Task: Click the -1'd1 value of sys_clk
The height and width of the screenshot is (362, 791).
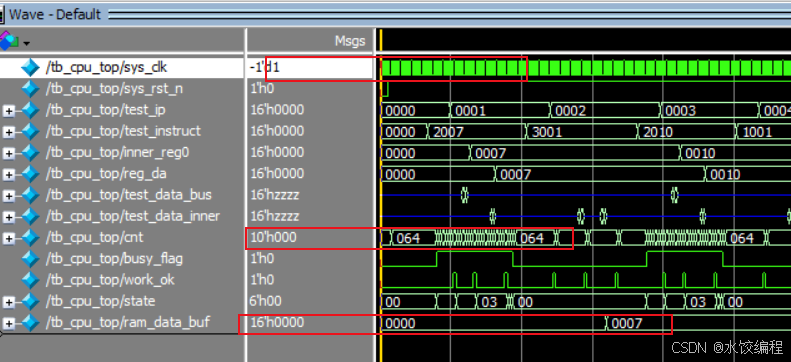Action: pos(265,68)
